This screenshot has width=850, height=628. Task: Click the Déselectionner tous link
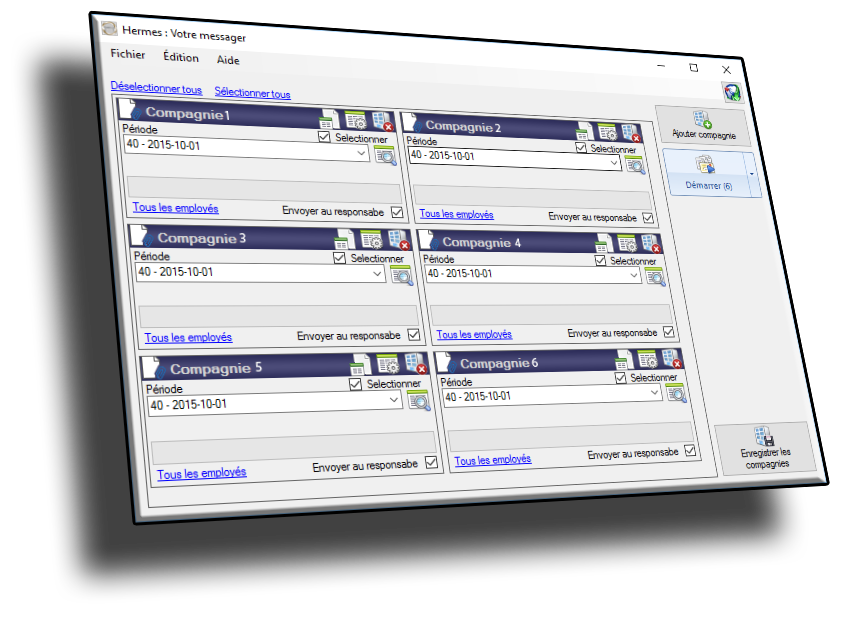[x=156, y=88]
